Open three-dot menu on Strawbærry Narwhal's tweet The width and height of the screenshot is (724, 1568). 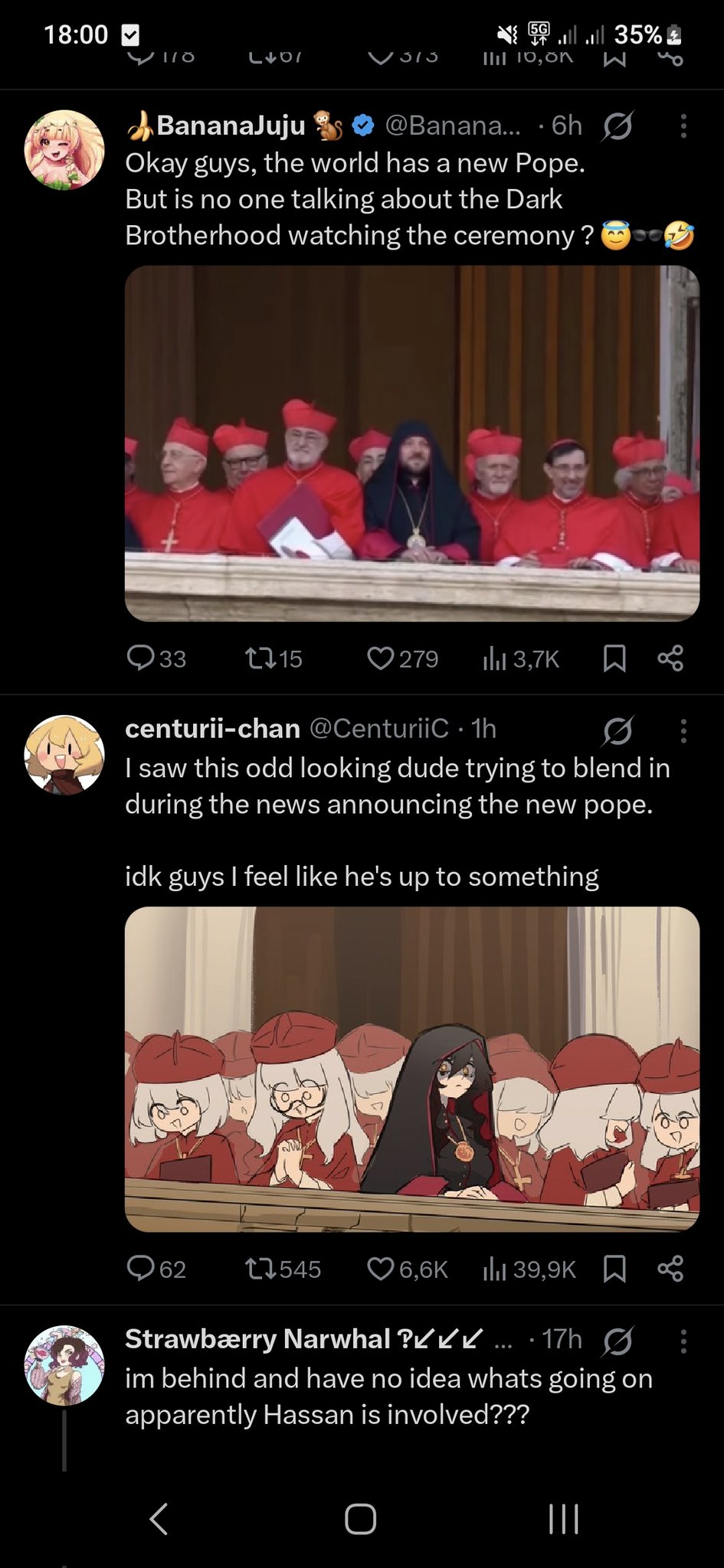click(683, 1340)
